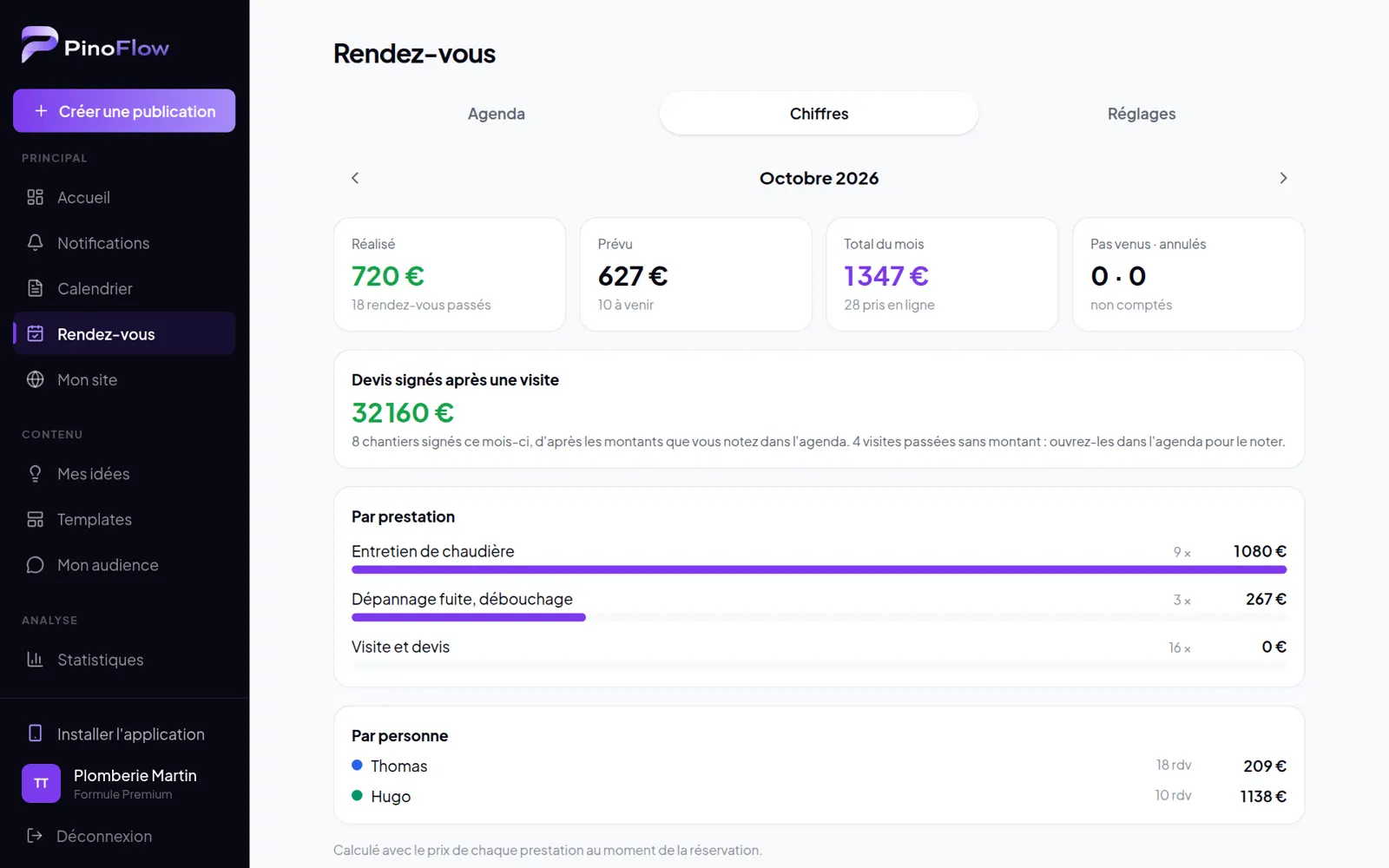
Task: Click the Octobre 2026 month label
Action: coord(819,178)
